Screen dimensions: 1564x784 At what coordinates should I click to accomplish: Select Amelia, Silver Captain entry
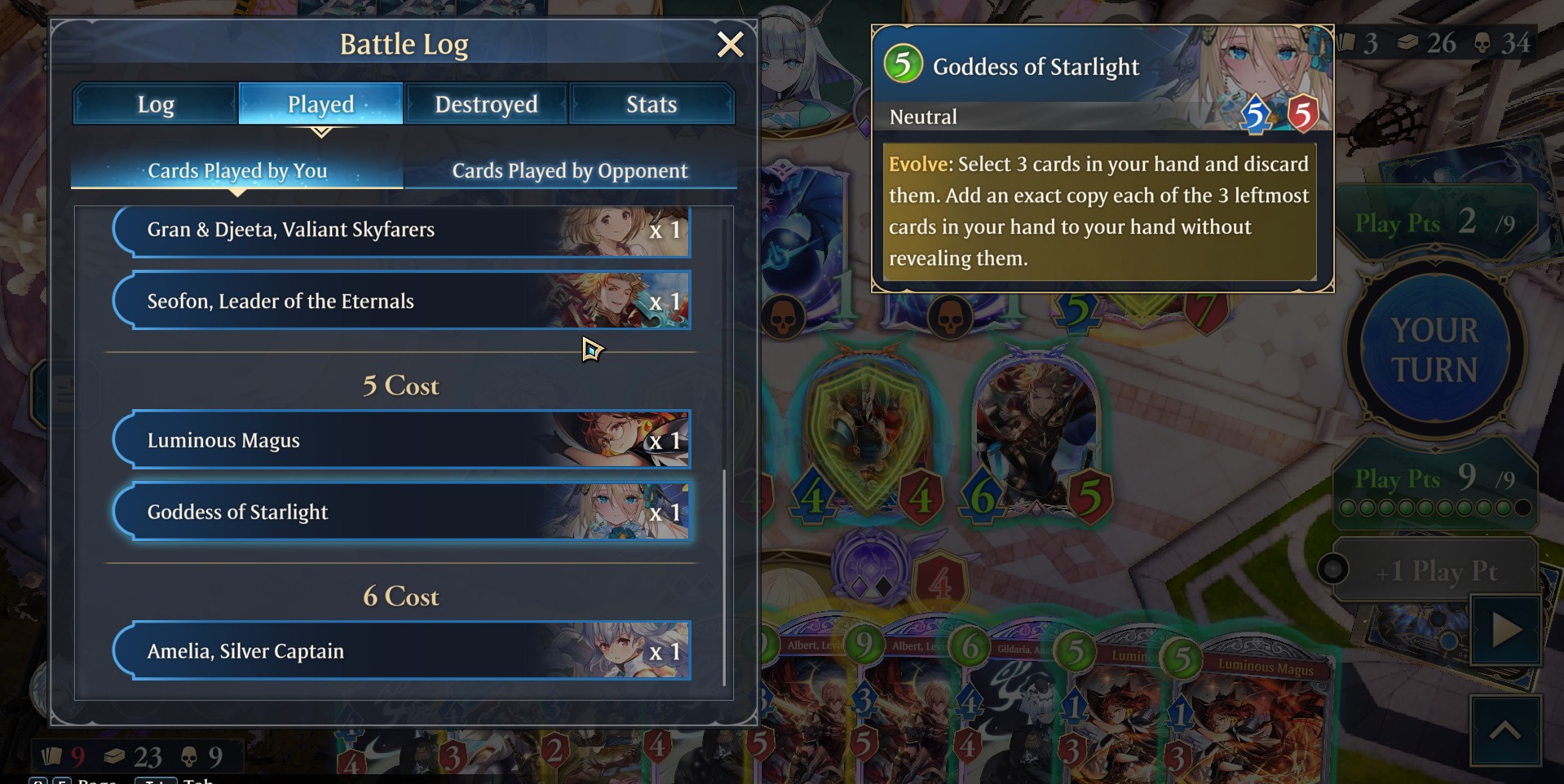pos(401,650)
